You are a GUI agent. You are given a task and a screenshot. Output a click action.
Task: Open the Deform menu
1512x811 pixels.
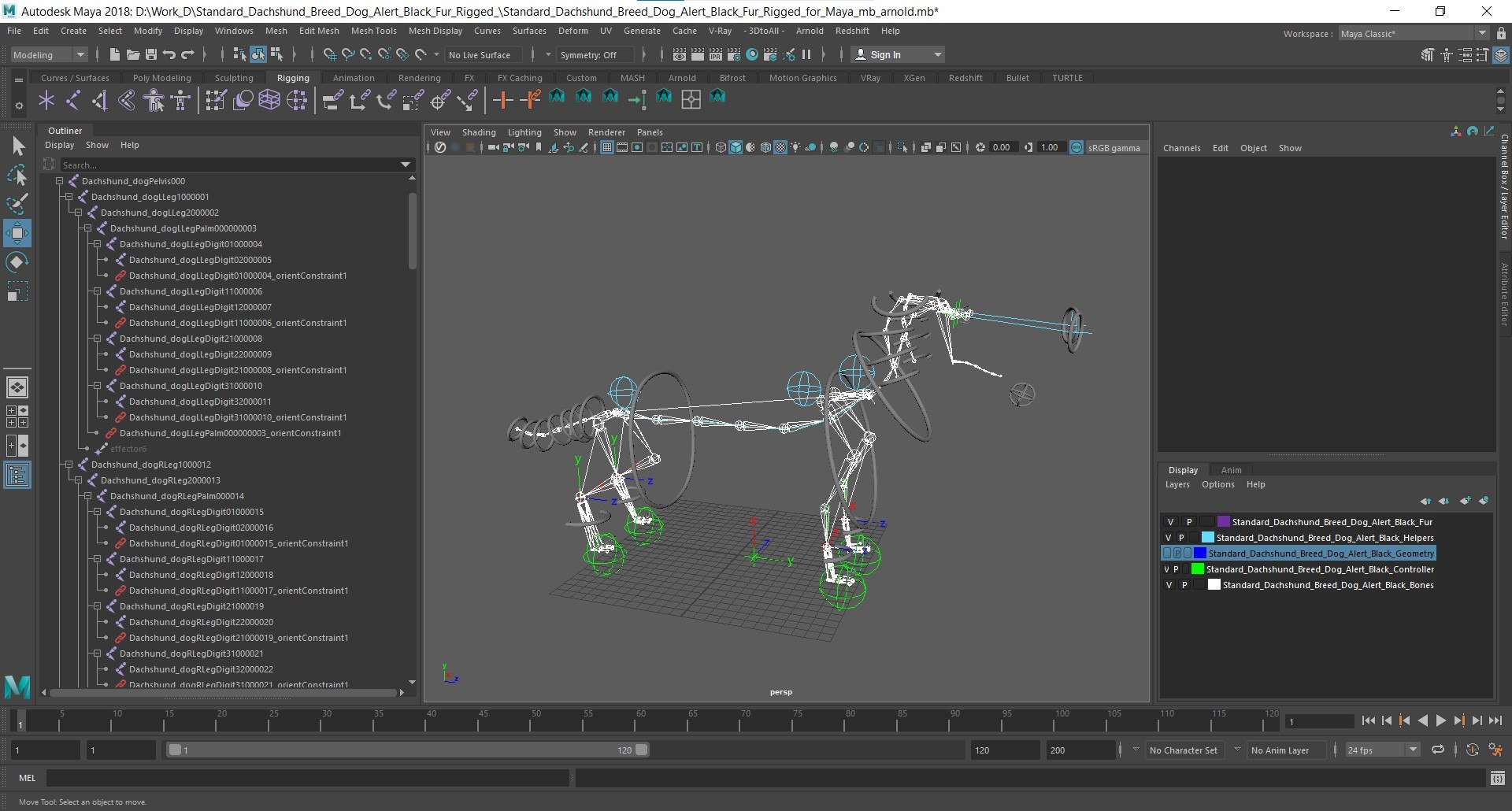coord(573,31)
